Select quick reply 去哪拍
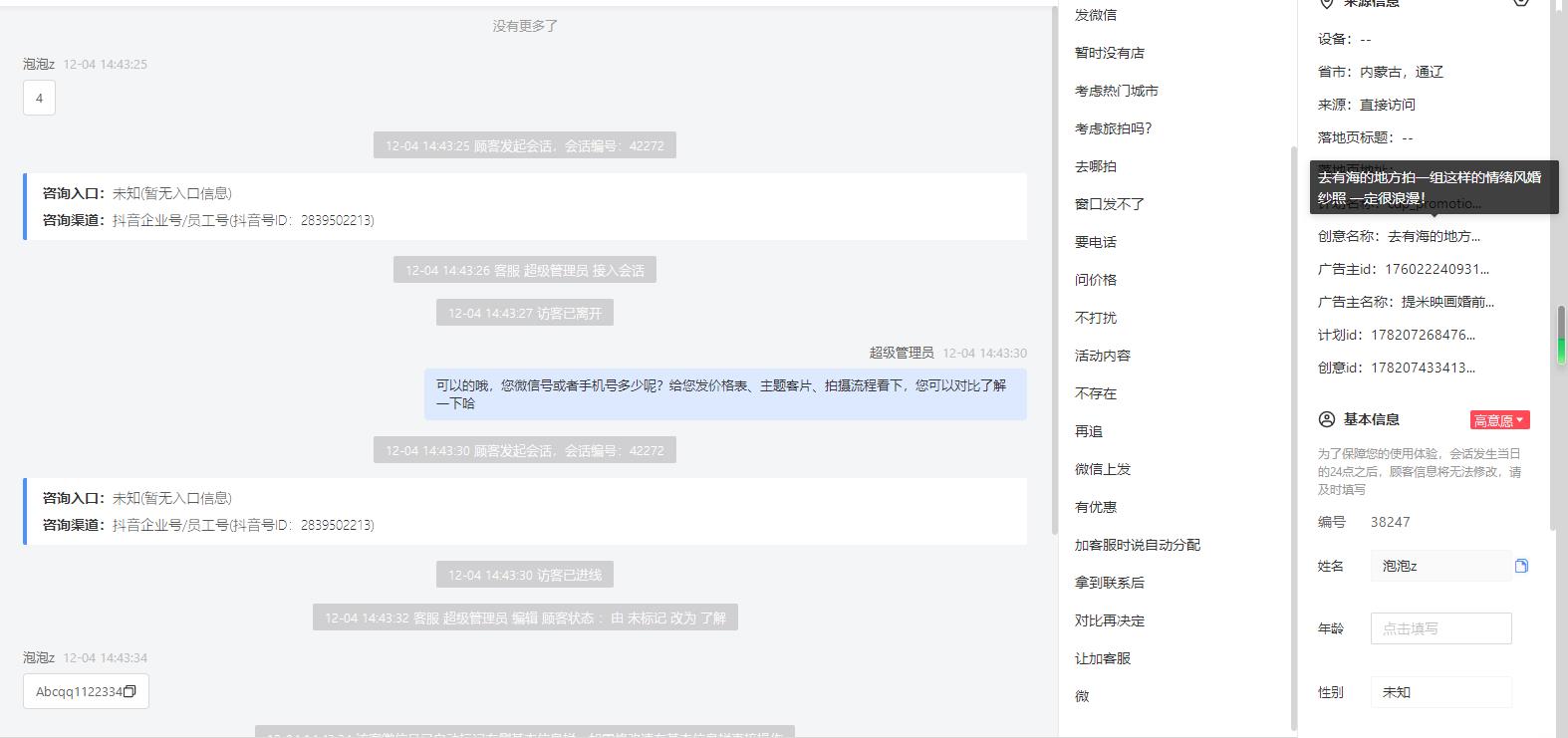Viewport: 1568px width, 738px height. click(x=1096, y=166)
